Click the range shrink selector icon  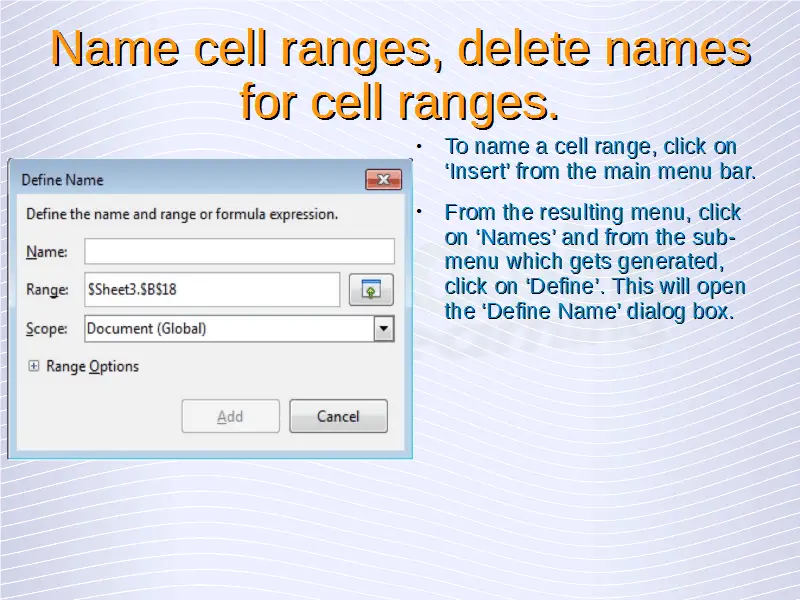pyautogui.click(x=370, y=290)
